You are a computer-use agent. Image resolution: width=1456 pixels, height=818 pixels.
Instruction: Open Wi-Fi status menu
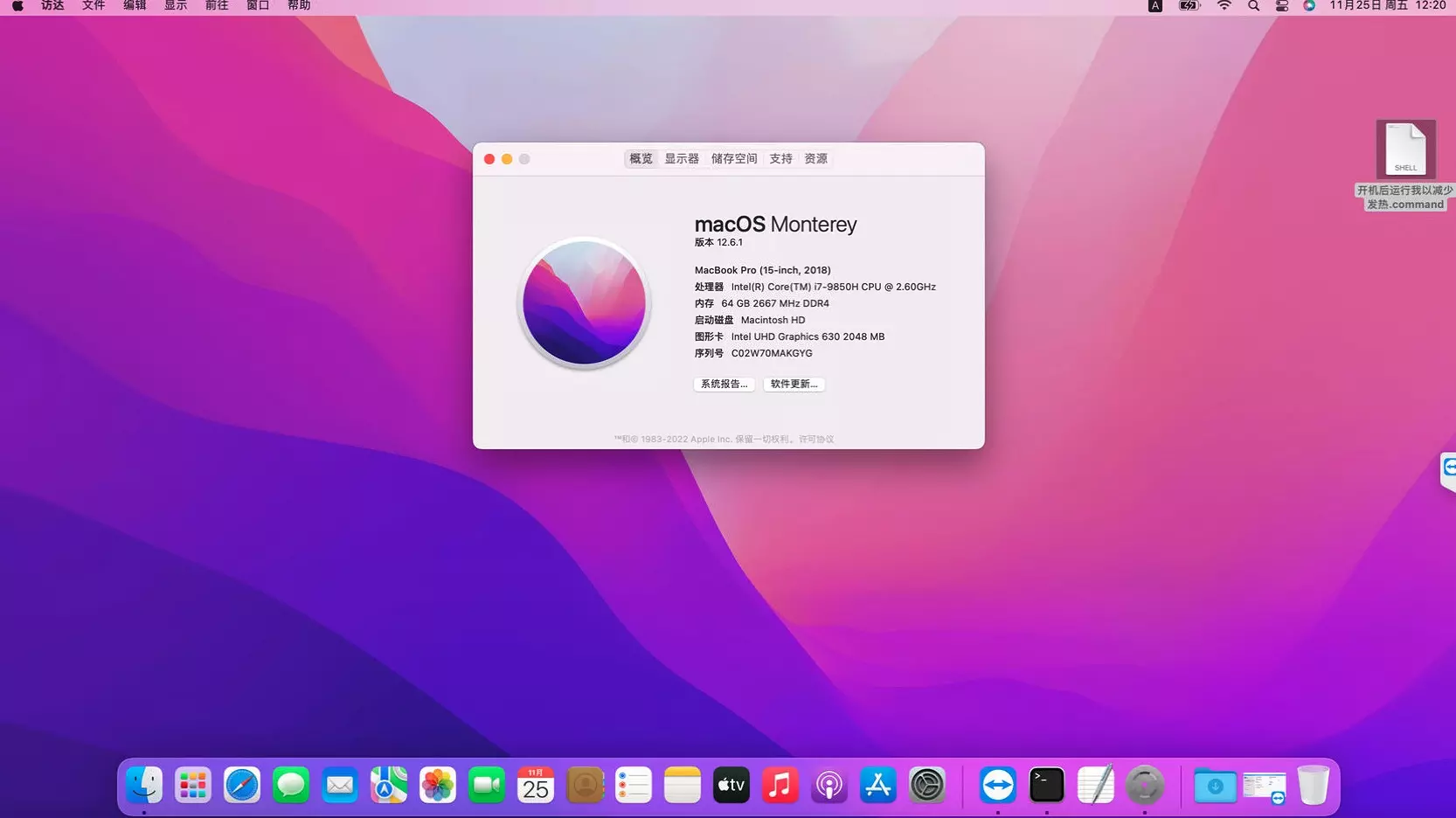coord(1224,6)
